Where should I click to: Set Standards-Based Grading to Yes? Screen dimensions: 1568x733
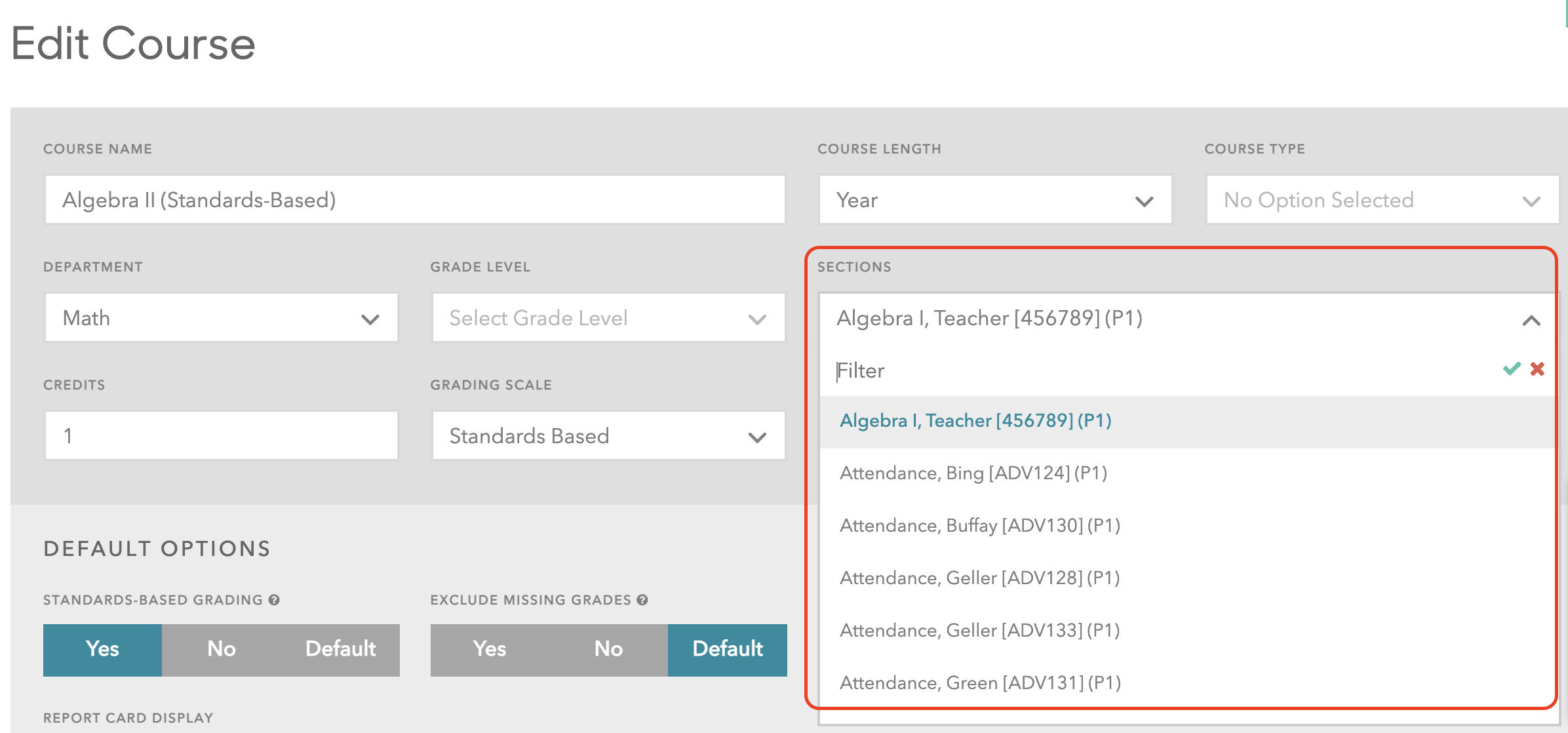tap(102, 649)
